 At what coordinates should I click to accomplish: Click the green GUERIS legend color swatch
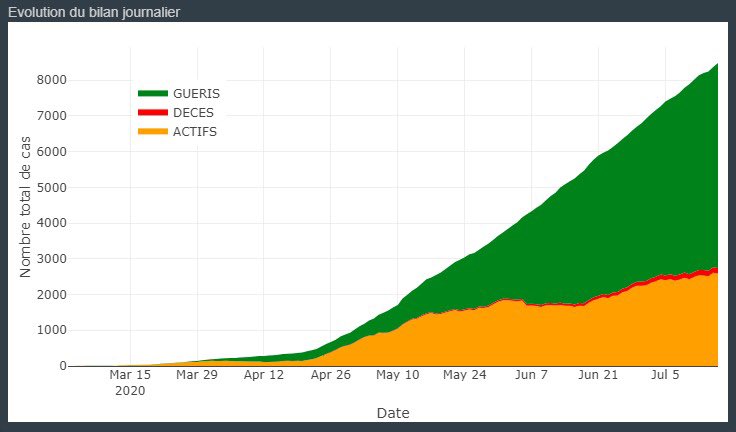click(153, 93)
